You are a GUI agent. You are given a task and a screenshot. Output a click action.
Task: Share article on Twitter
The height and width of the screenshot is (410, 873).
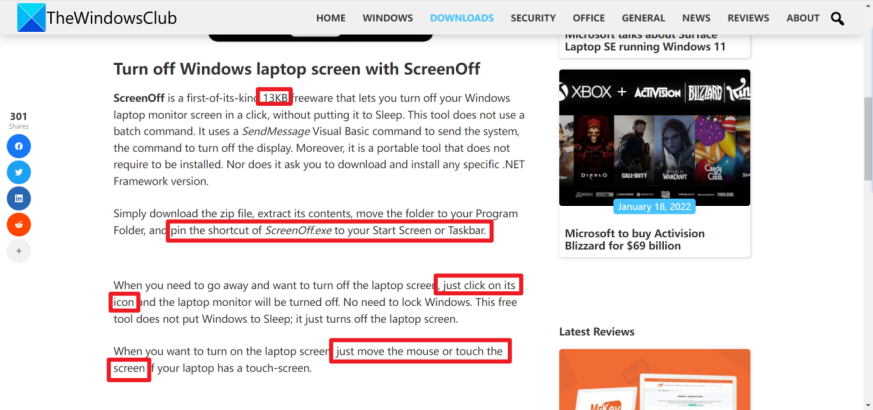point(19,172)
